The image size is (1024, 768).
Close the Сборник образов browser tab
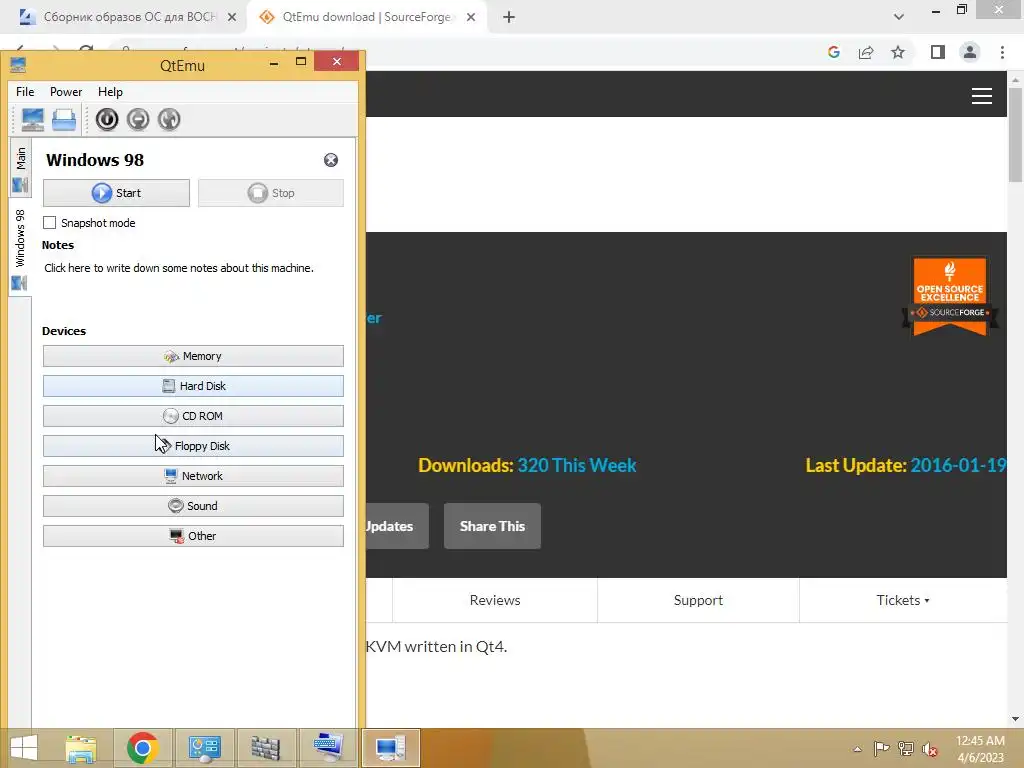tap(232, 18)
